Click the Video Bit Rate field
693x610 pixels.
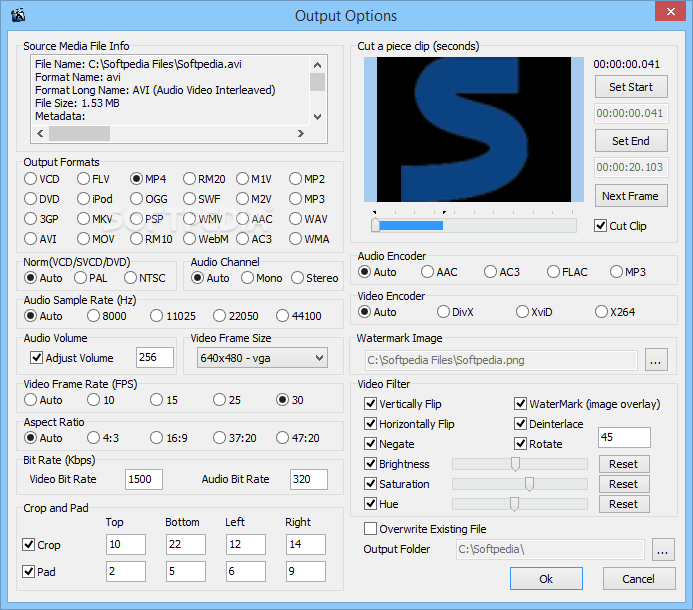[x=144, y=479]
